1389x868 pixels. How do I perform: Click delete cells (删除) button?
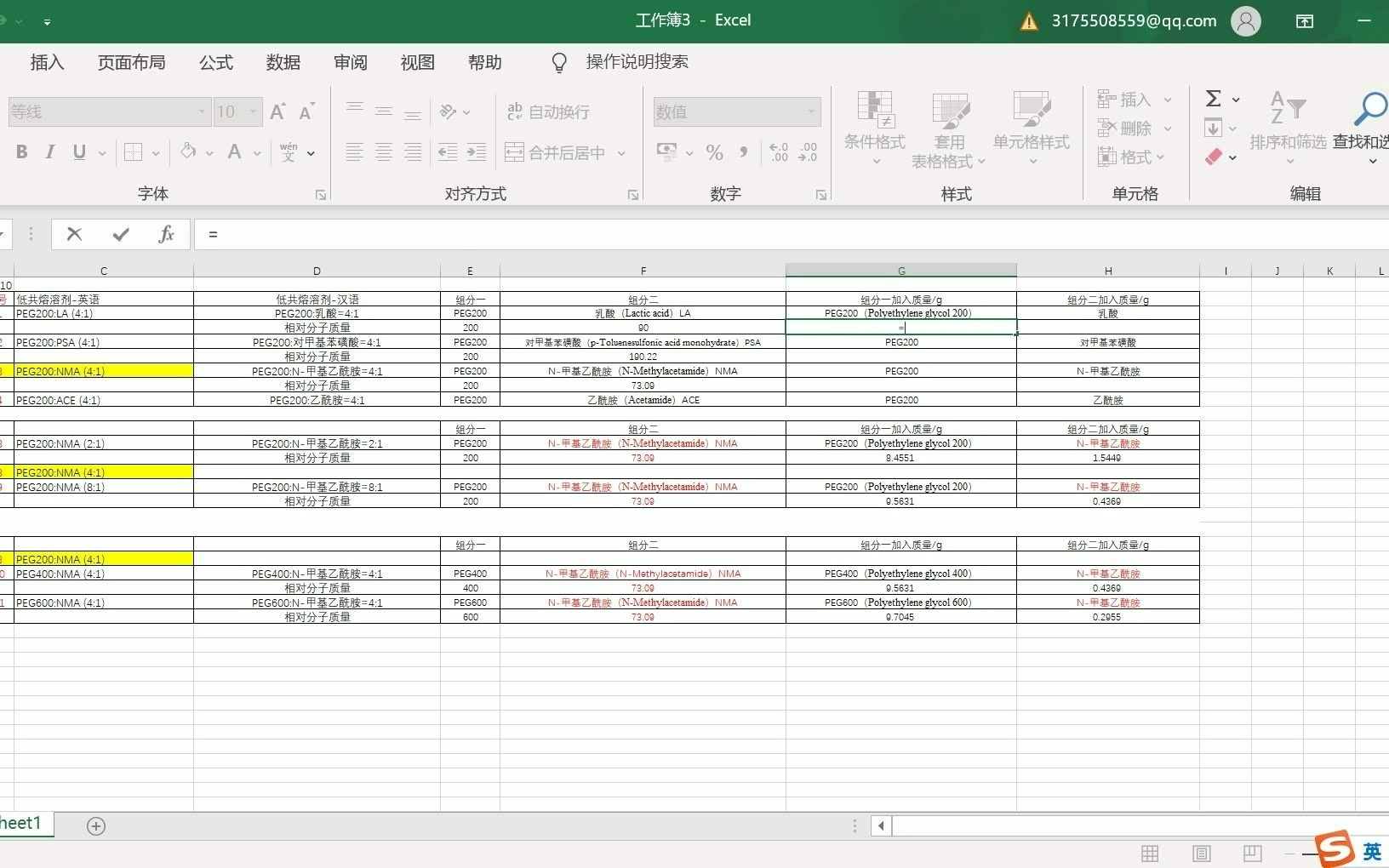click(1124, 128)
